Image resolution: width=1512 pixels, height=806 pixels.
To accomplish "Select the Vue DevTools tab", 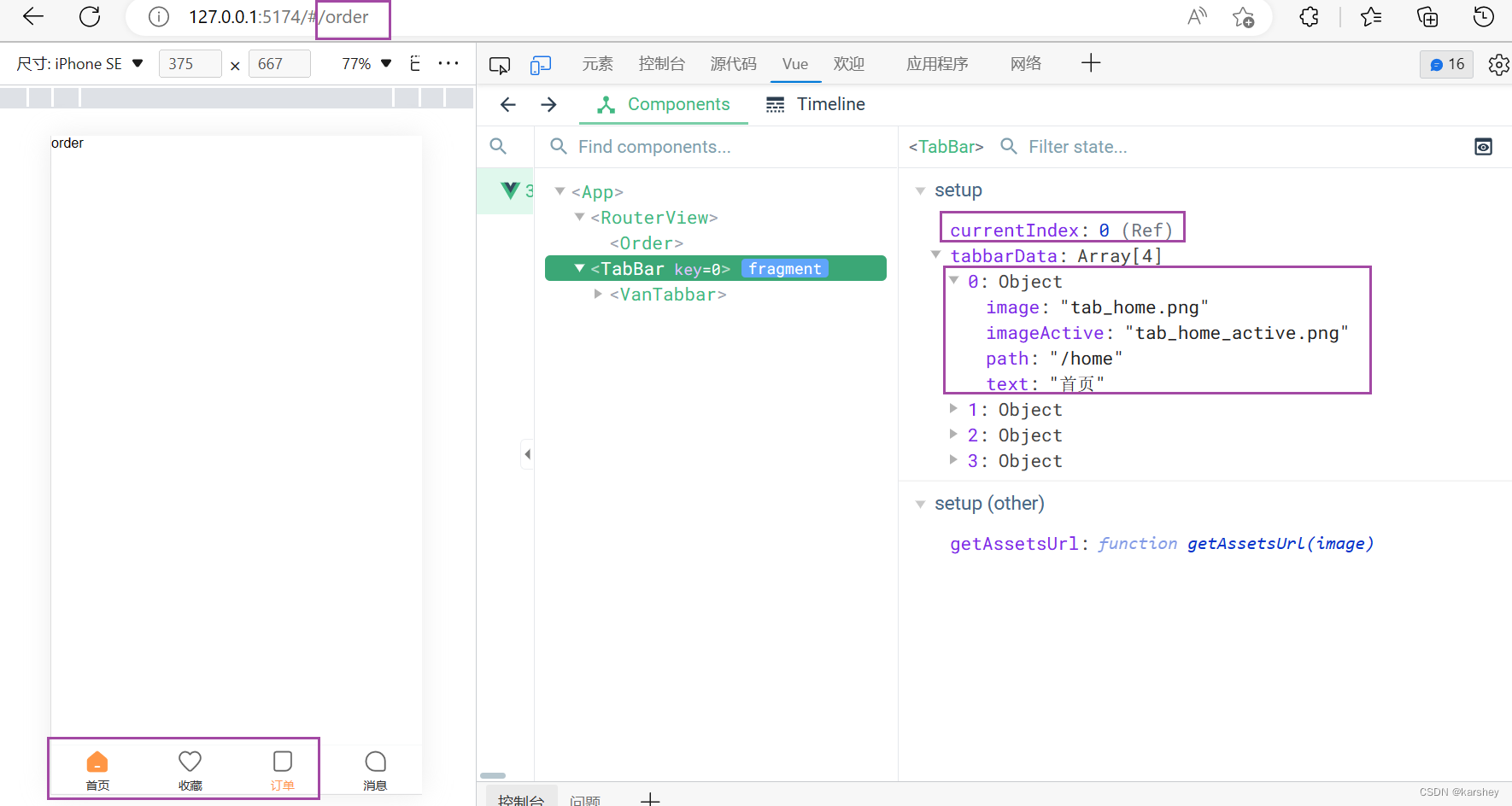I will 795,64.
